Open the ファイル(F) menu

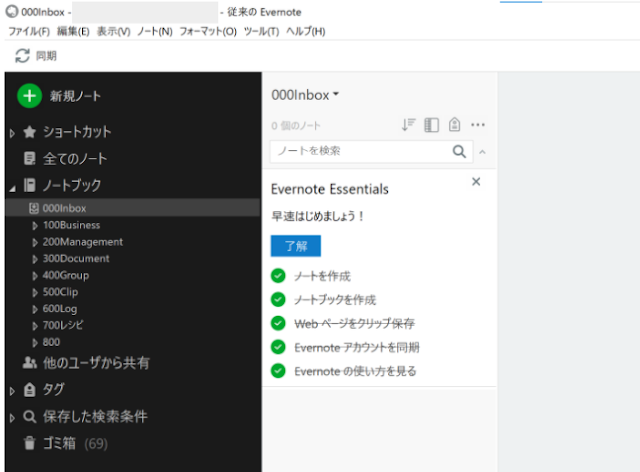pos(29,31)
